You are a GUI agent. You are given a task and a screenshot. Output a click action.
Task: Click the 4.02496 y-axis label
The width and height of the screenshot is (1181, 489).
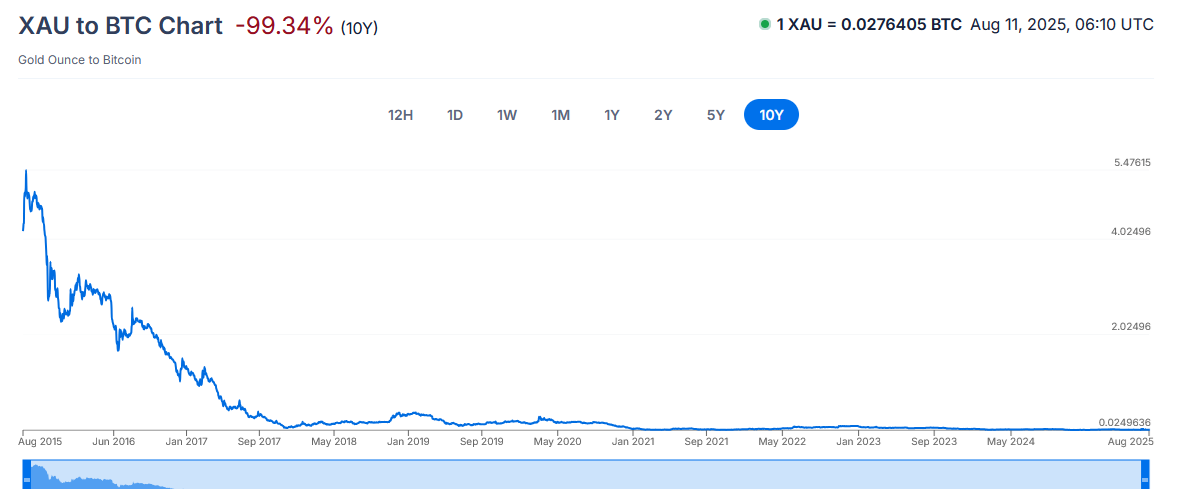click(1132, 231)
